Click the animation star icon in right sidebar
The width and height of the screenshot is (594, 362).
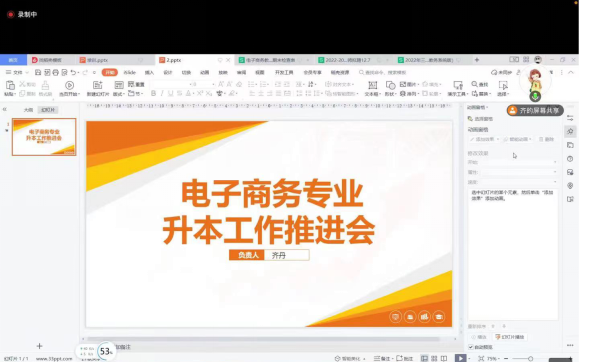tap(570, 131)
